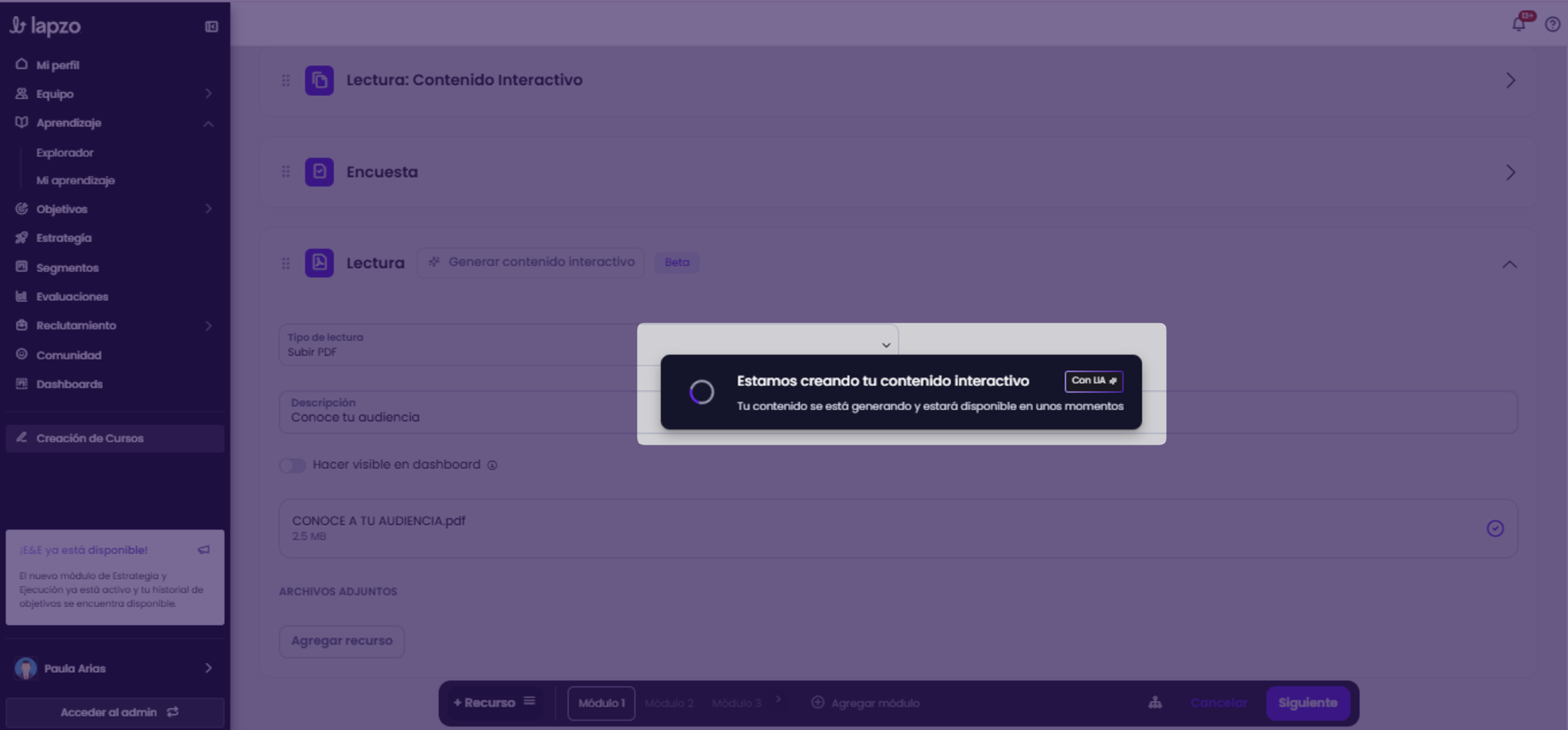Collapse the Lectura resource section chevron

[x=1510, y=264]
